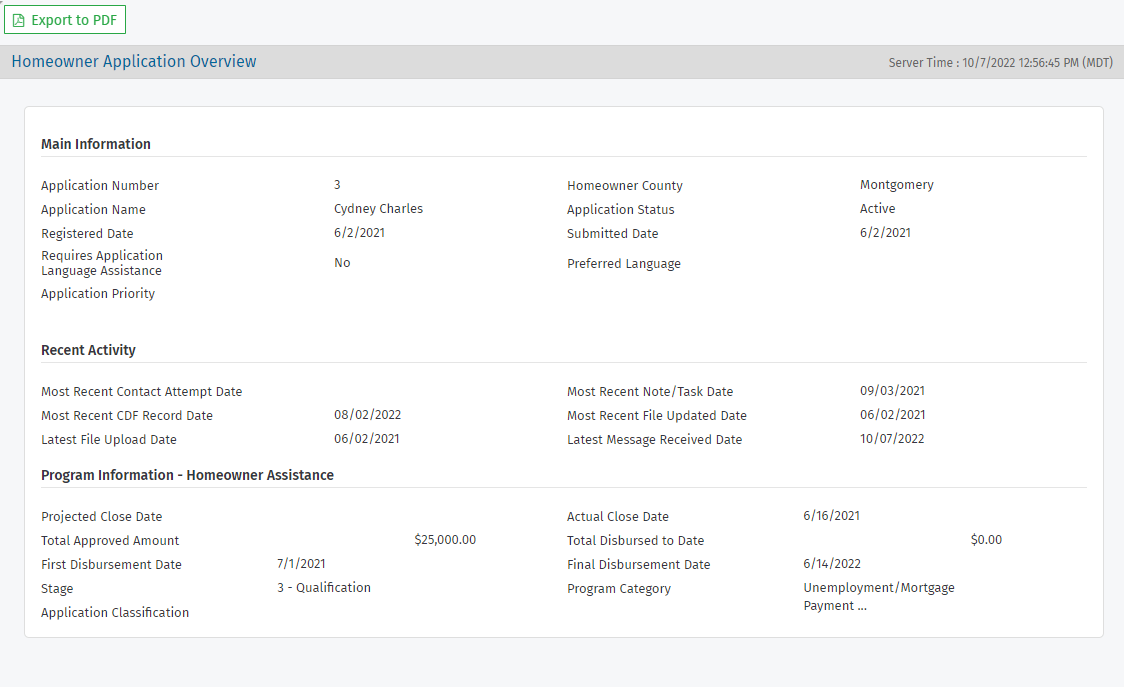Click the CDF record date 08/02/2022

368,415
